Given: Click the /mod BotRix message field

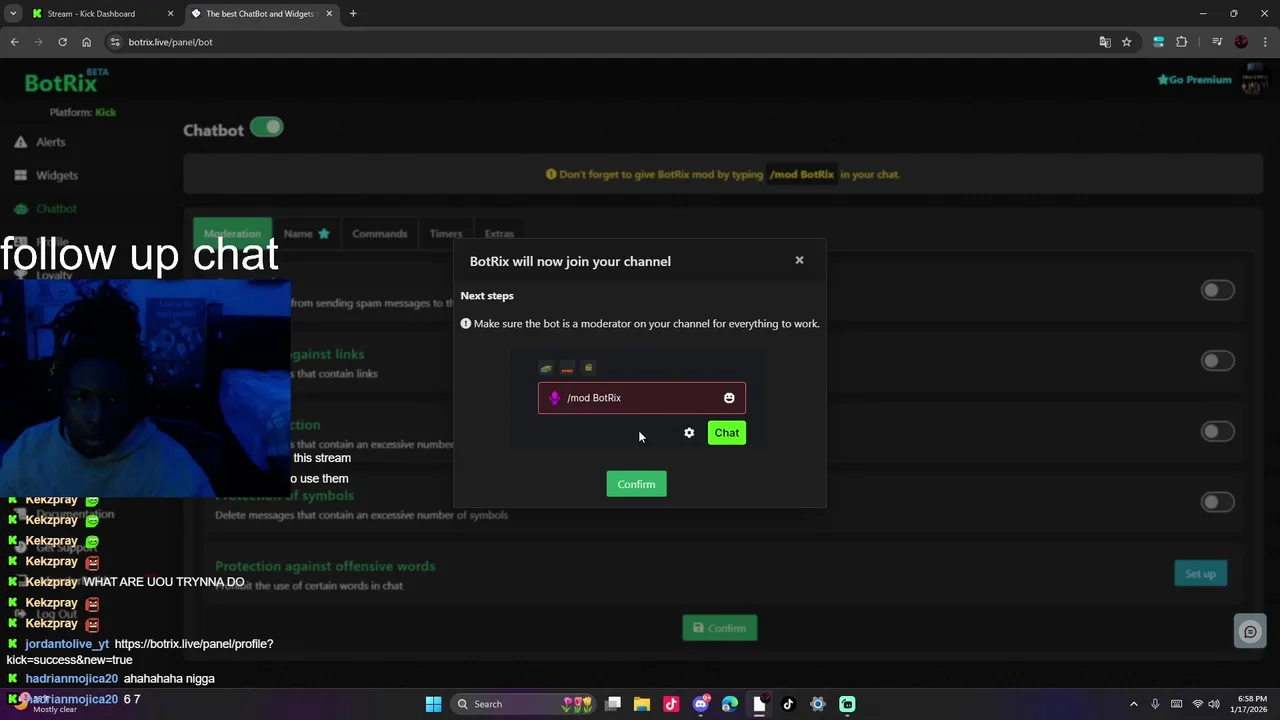Looking at the screenshot, I should [x=642, y=398].
